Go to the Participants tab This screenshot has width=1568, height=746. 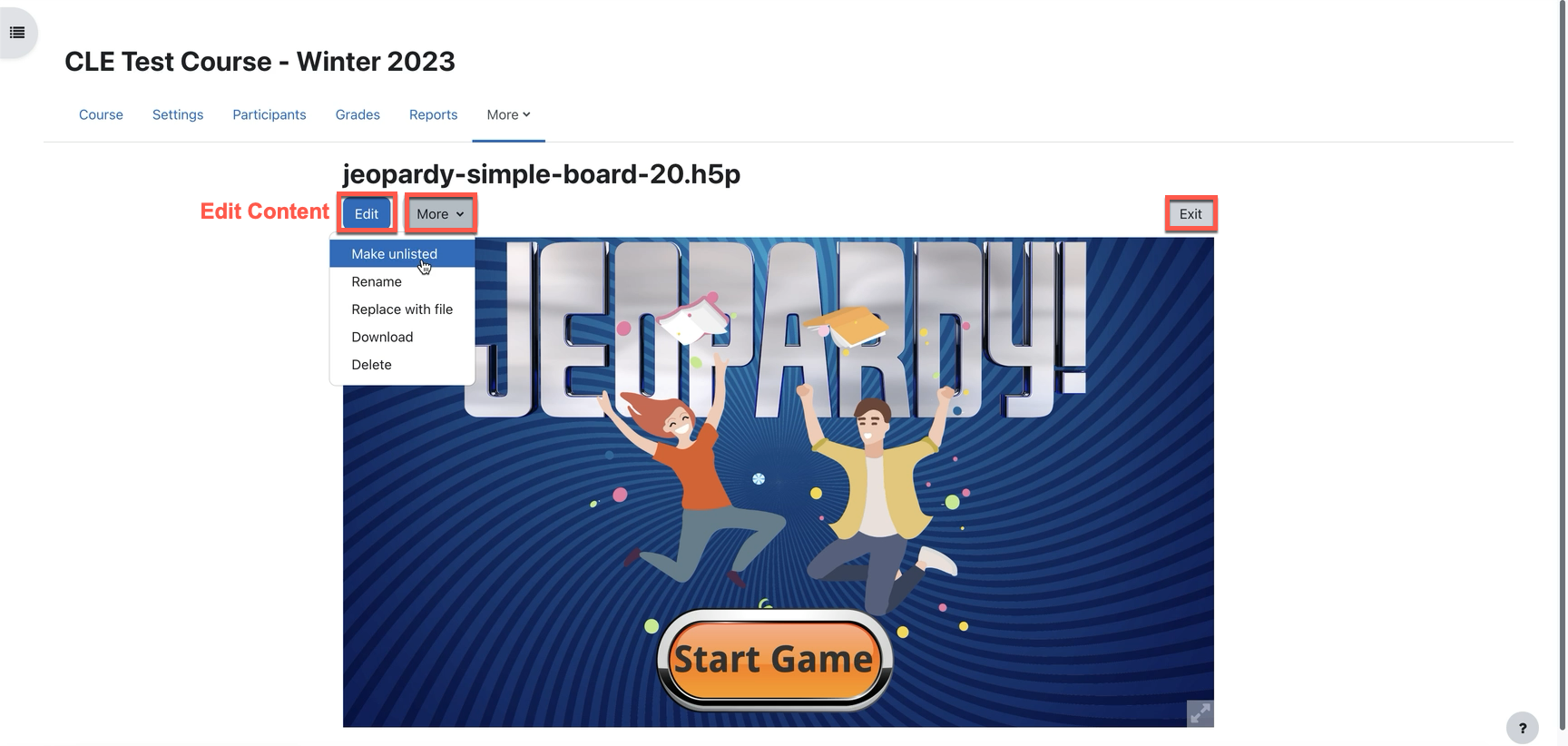[269, 114]
